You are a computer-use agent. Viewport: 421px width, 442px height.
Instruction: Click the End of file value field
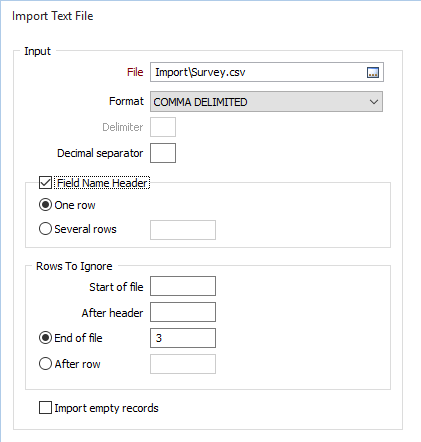click(183, 338)
